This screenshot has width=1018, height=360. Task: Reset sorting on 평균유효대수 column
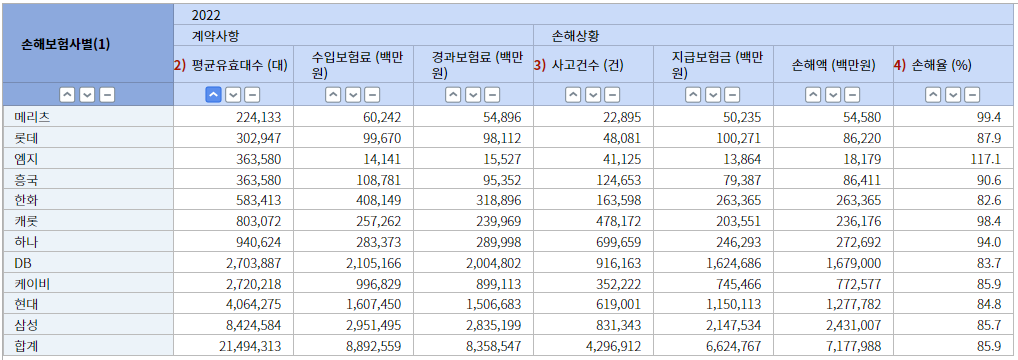(x=252, y=95)
